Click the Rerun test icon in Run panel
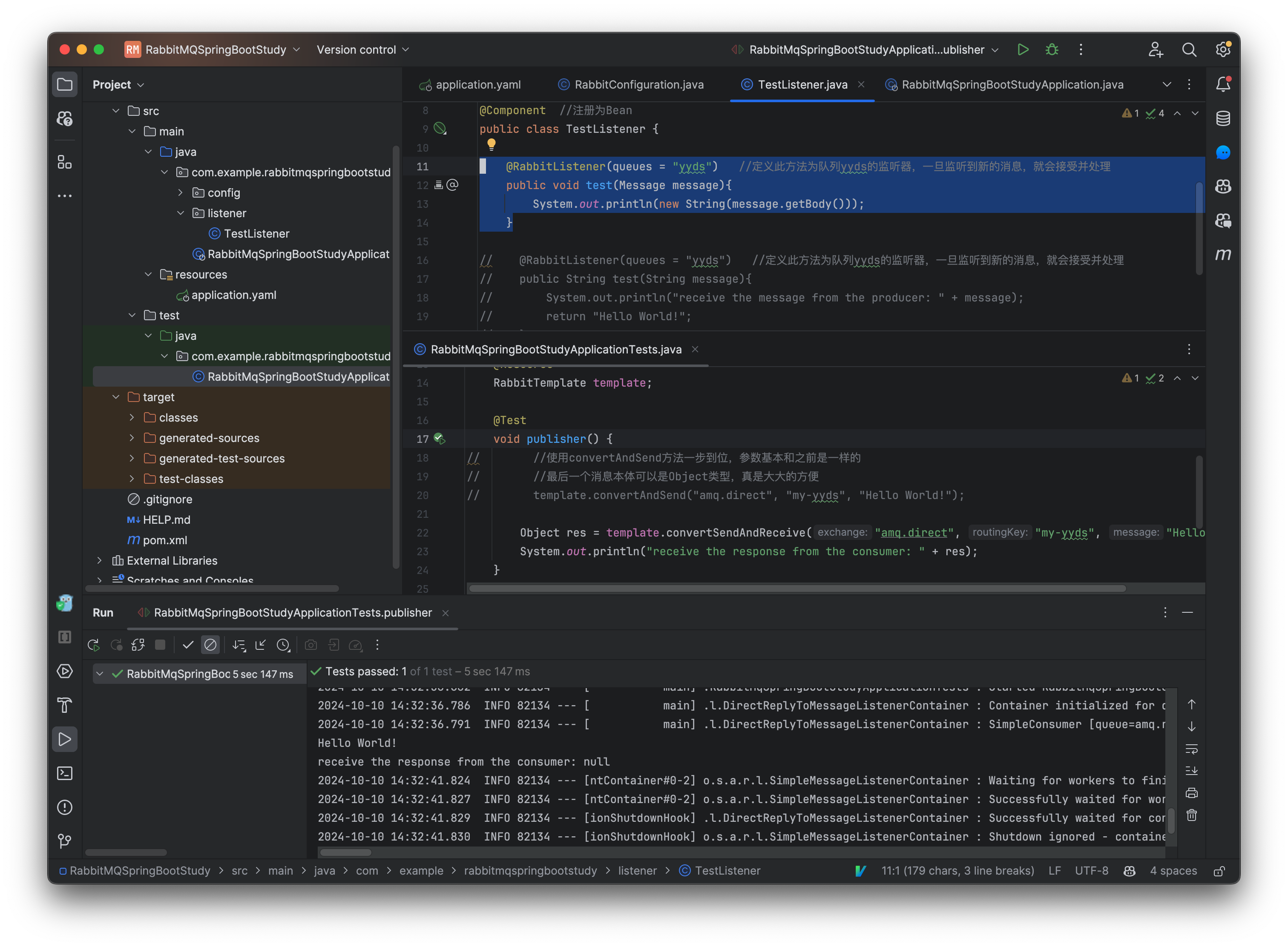Screen dimensions: 1288x947 93,645
